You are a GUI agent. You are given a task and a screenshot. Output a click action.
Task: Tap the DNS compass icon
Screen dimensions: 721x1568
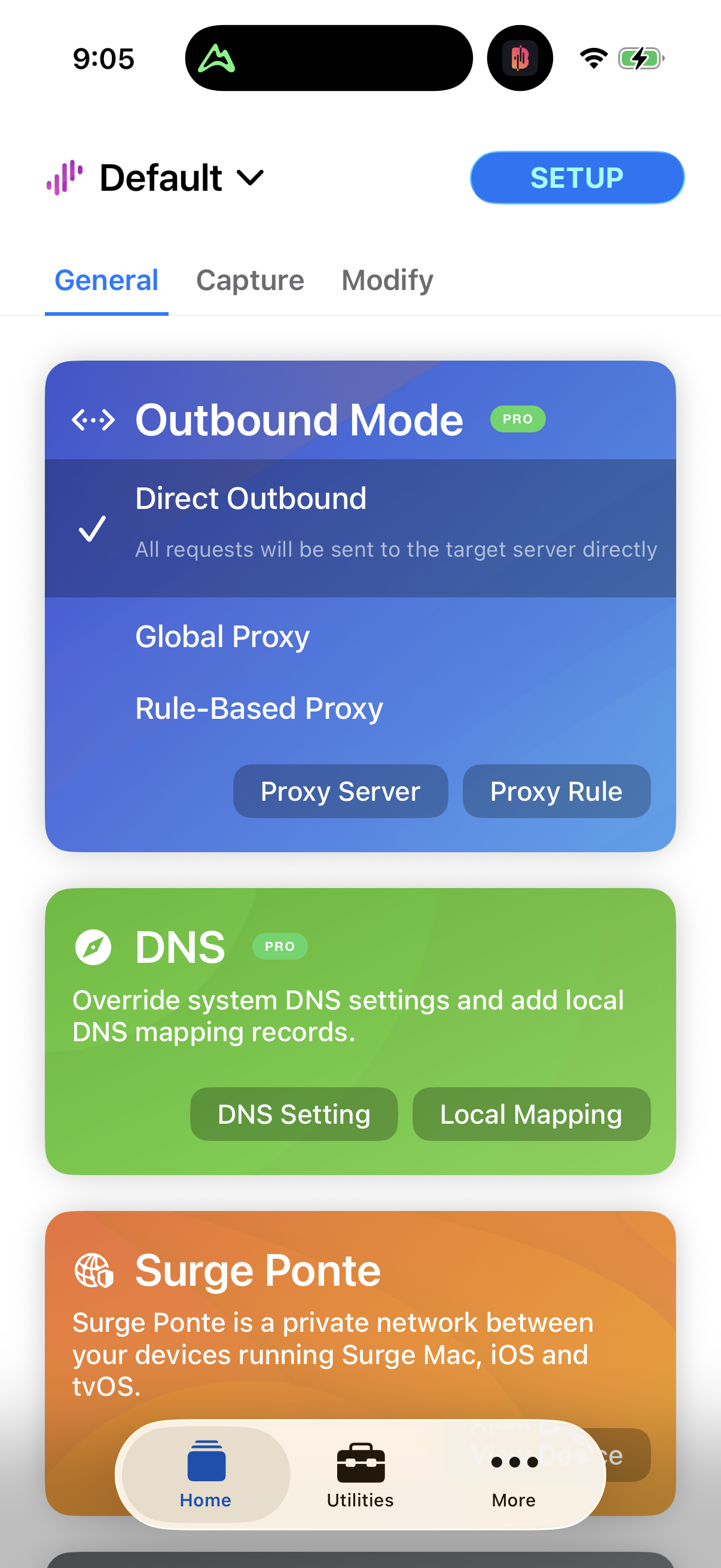click(x=93, y=947)
